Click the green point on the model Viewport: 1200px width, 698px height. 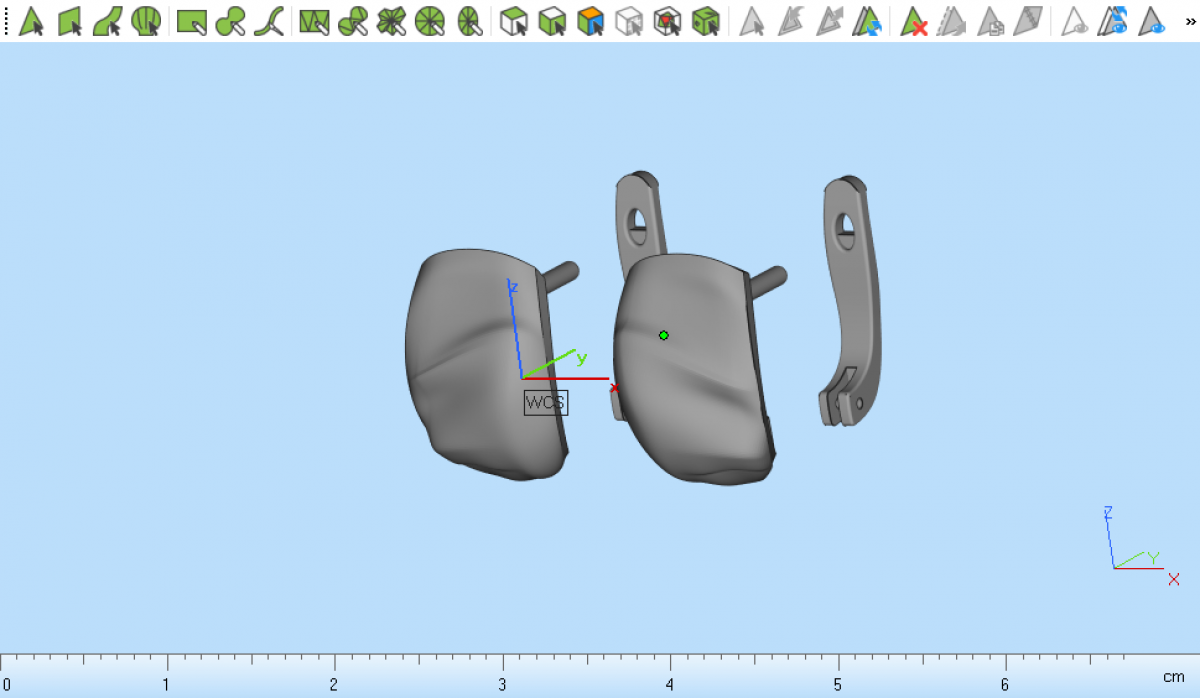click(664, 335)
